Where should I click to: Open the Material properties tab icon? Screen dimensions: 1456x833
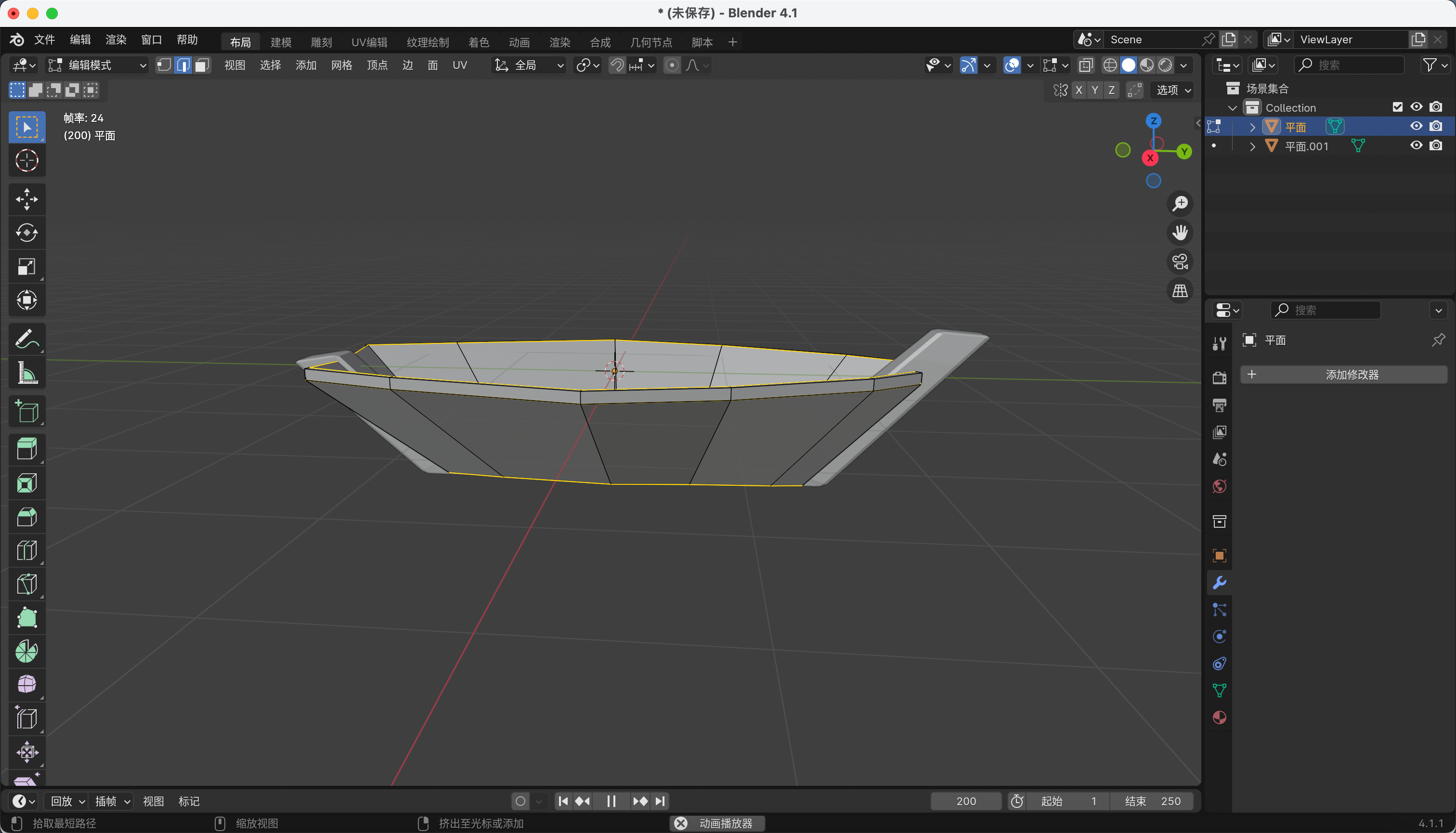1219,717
